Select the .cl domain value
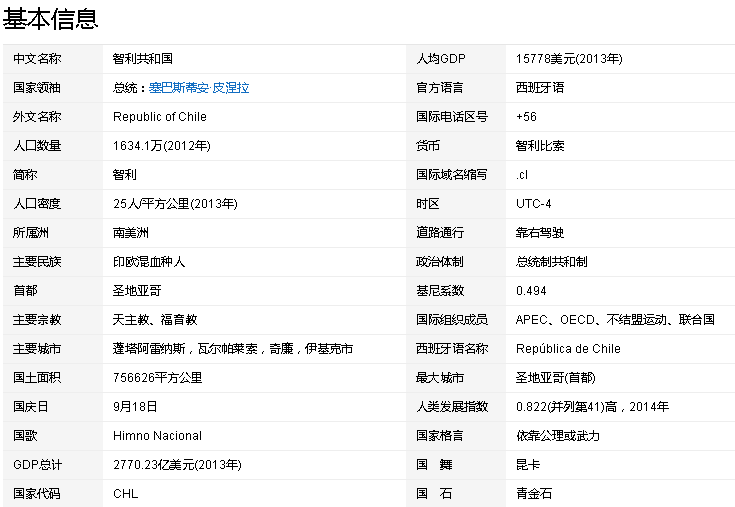The image size is (735, 507). pos(522,175)
